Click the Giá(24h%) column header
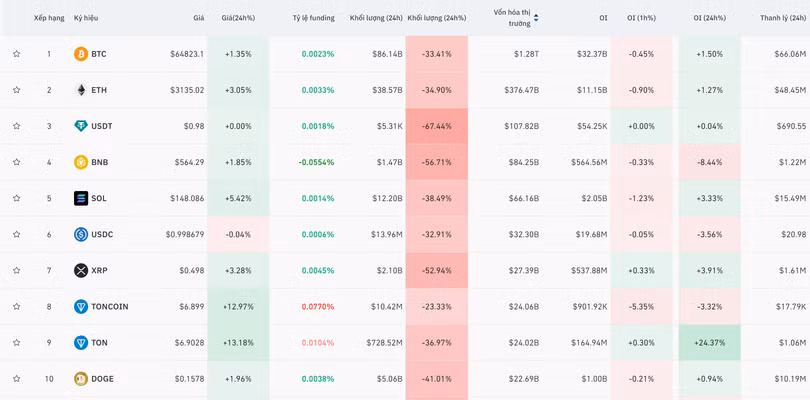This screenshot has width=810, height=400. (238, 18)
